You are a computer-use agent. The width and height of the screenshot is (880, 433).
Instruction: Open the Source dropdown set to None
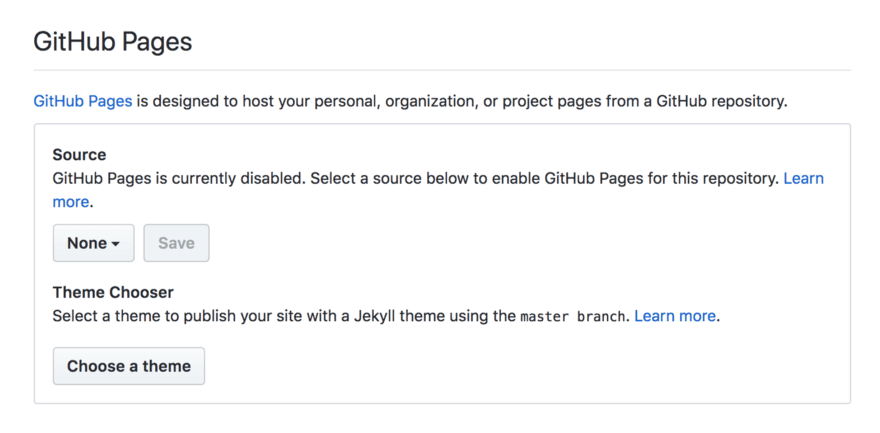(92, 243)
